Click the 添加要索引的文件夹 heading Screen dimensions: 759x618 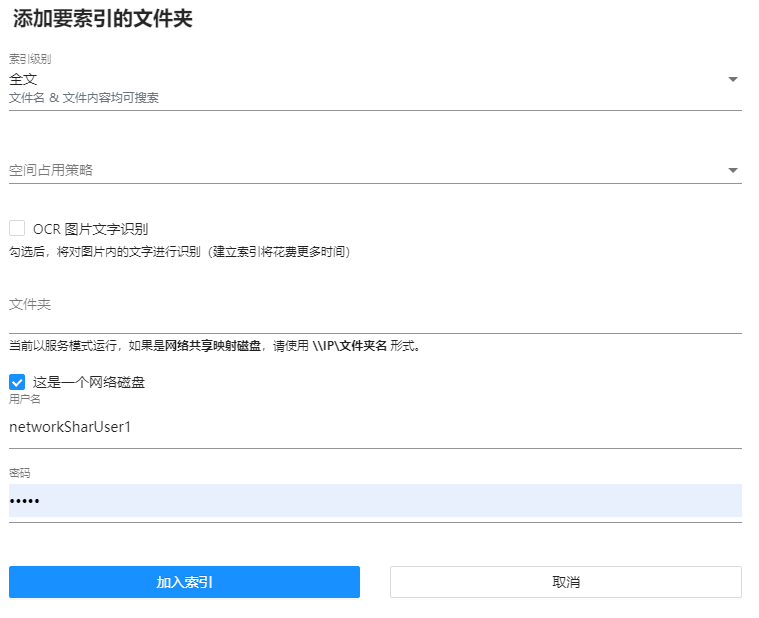point(102,18)
